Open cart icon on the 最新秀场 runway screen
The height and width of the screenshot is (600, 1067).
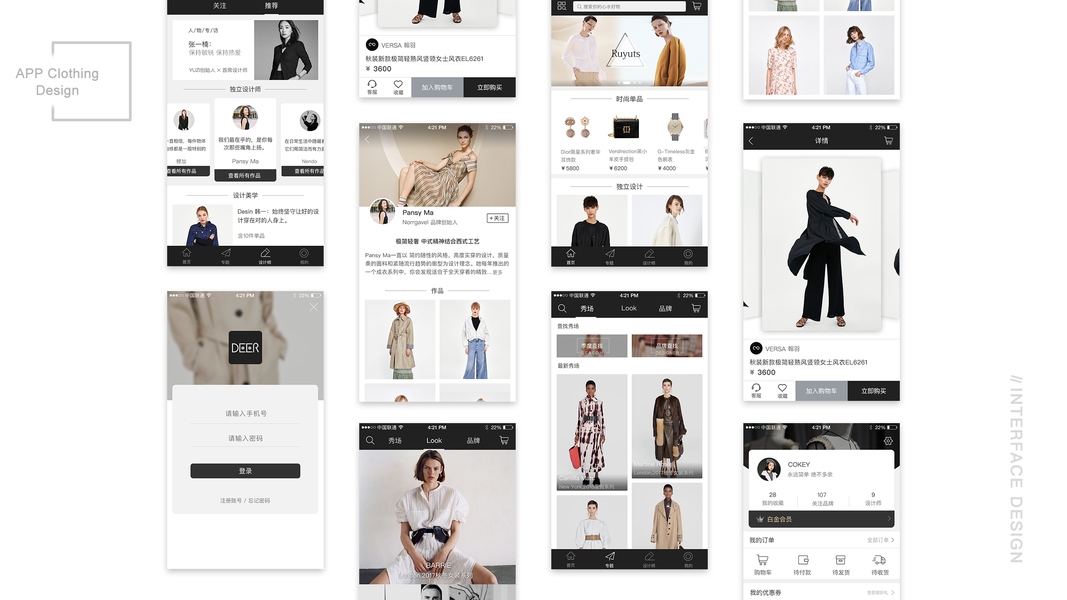[696, 308]
